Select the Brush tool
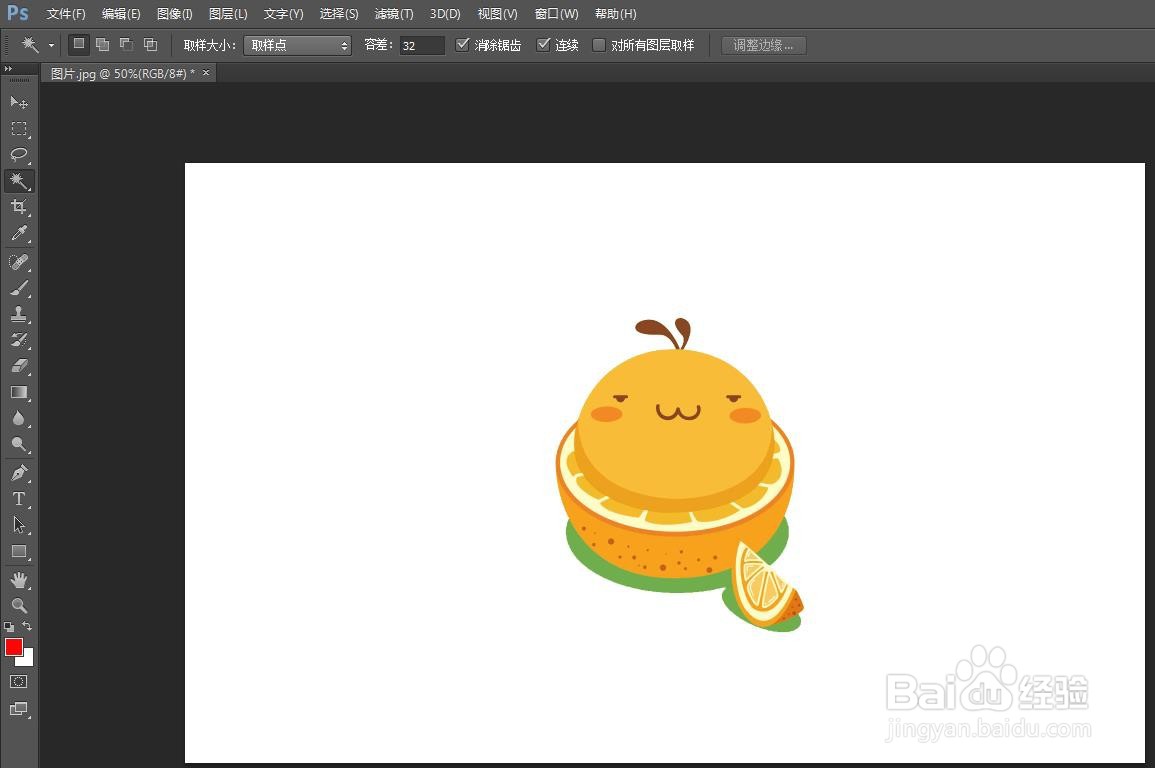The image size is (1155, 768). tap(19, 288)
